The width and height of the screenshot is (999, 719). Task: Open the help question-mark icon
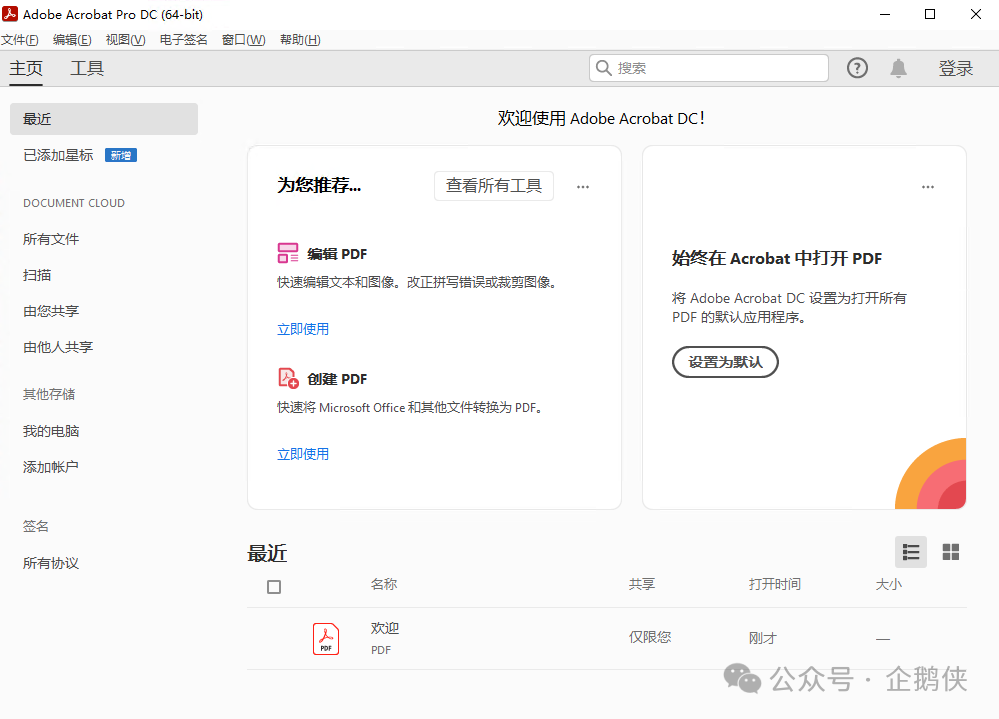(x=857, y=67)
